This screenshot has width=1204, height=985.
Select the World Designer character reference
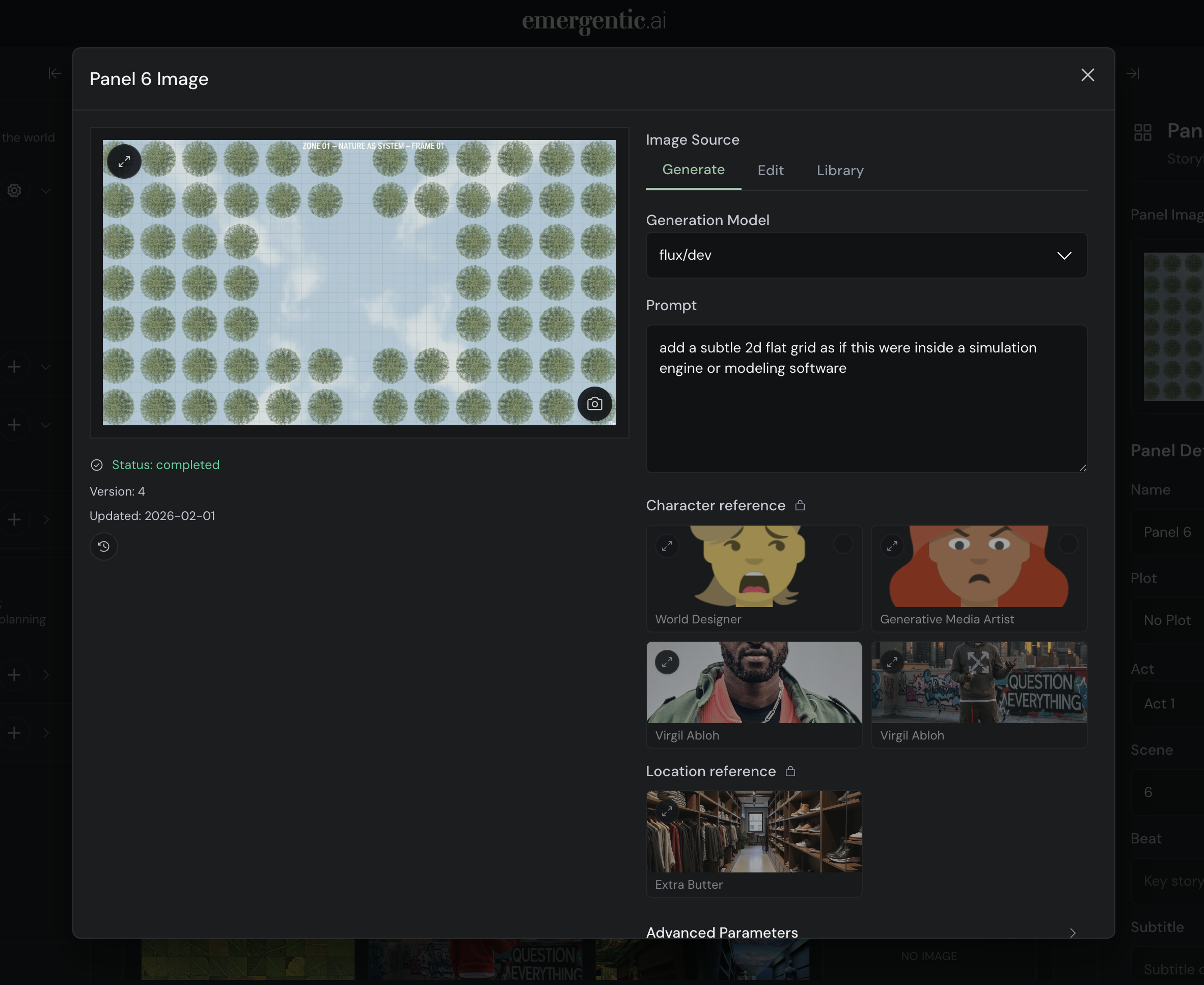click(x=843, y=544)
